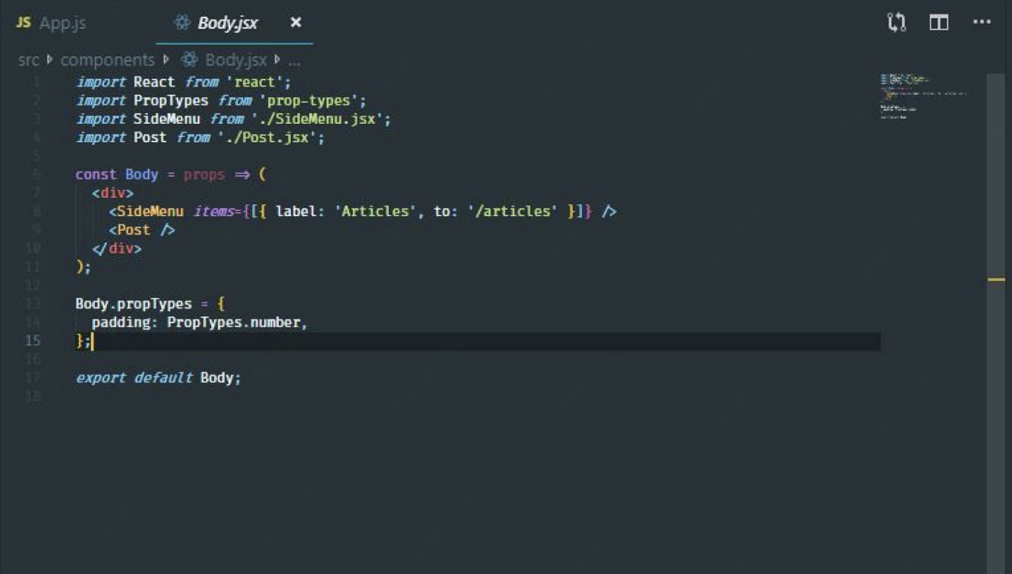Viewport: 1012px width, 574px height.
Task: Split the editor to the right
Action: (x=938, y=23)
